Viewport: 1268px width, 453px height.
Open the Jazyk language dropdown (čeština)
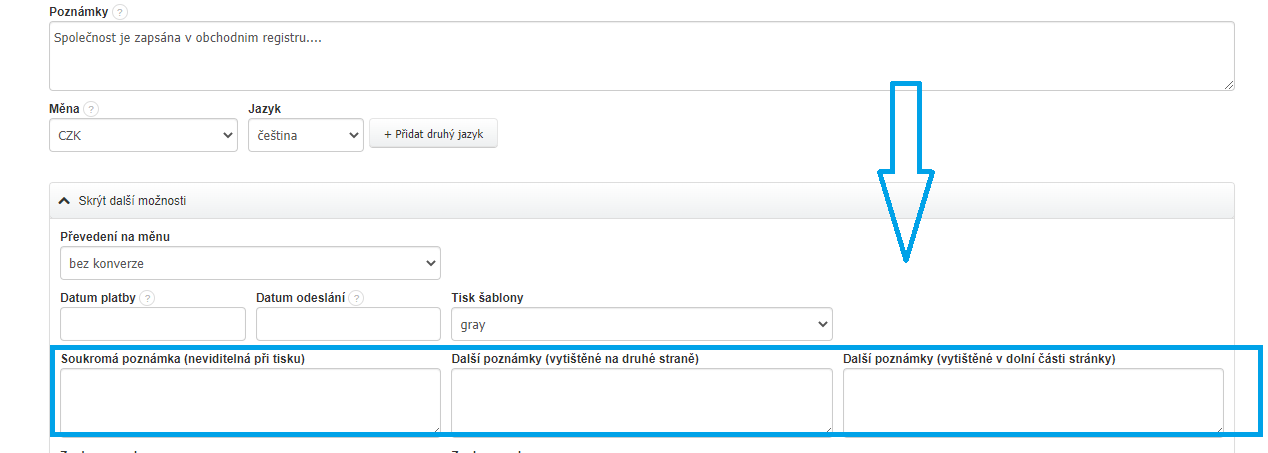pos(305,136)
